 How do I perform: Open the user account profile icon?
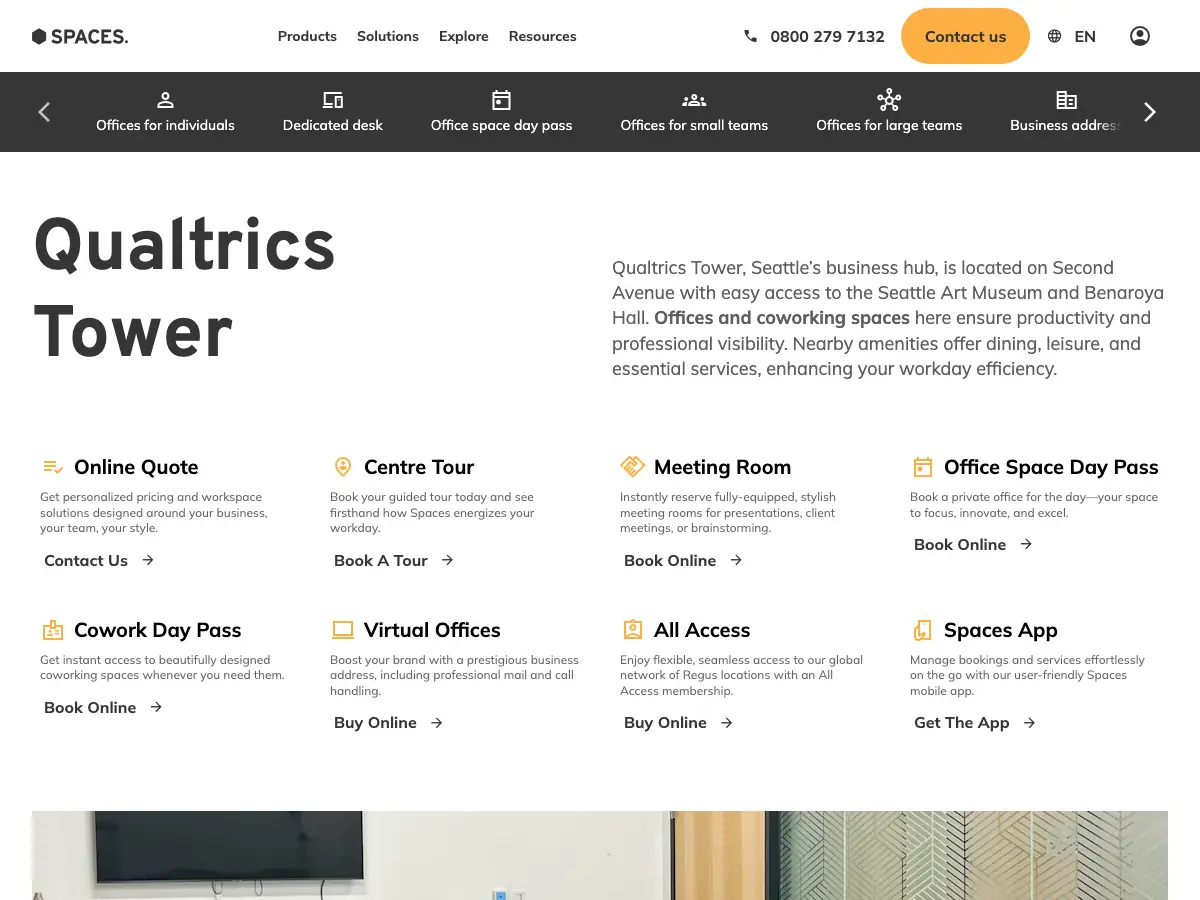pos(1140,36)
